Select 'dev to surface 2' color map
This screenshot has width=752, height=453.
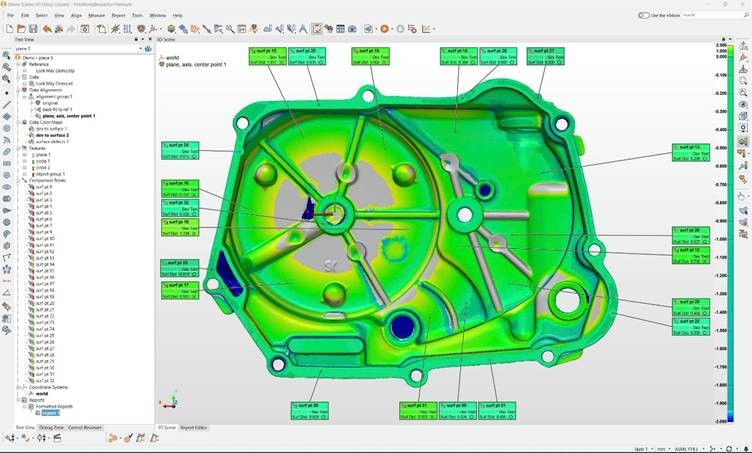click(x=54, y=135)
